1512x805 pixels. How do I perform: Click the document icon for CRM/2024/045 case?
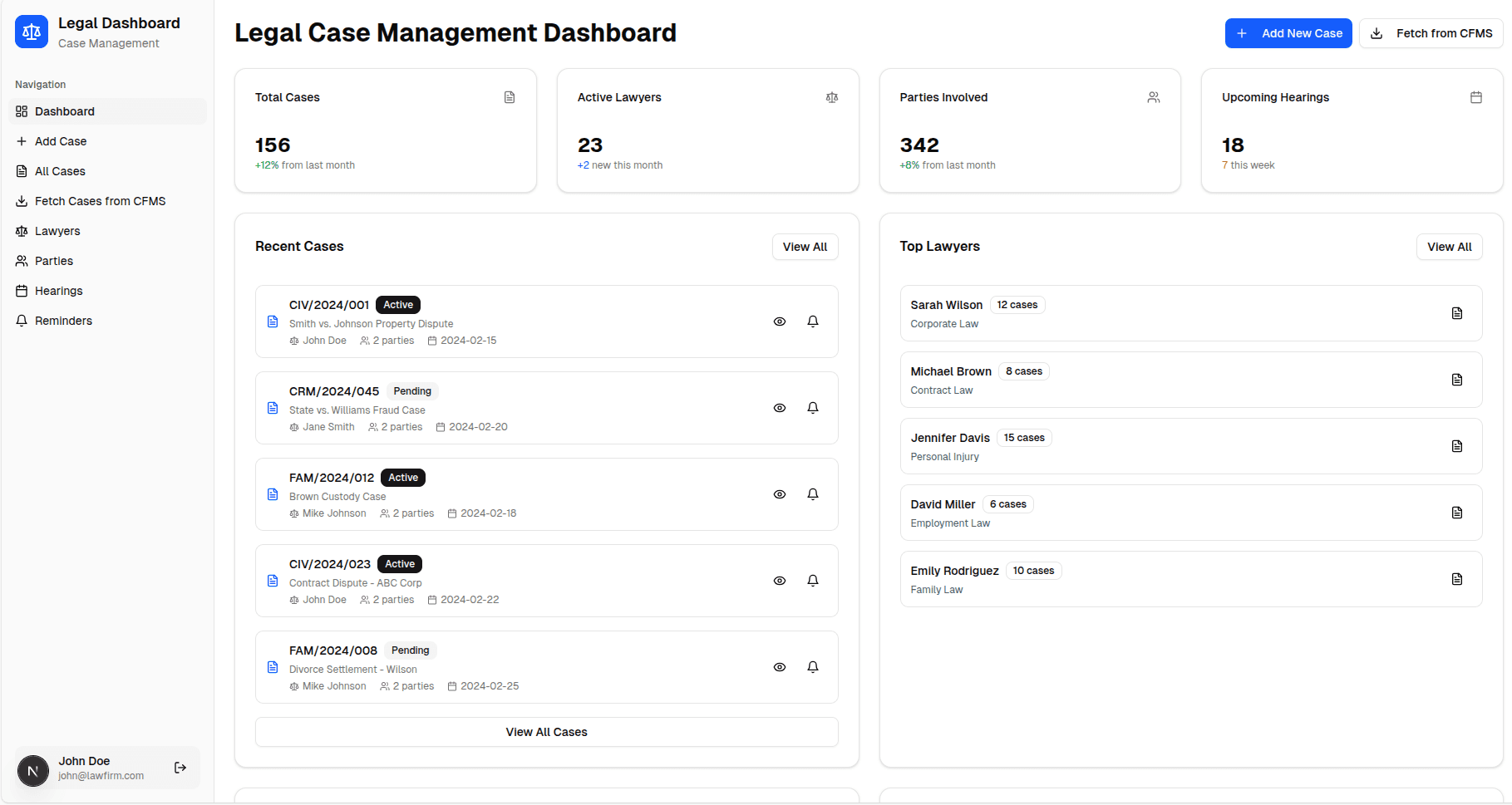(273, 408)
